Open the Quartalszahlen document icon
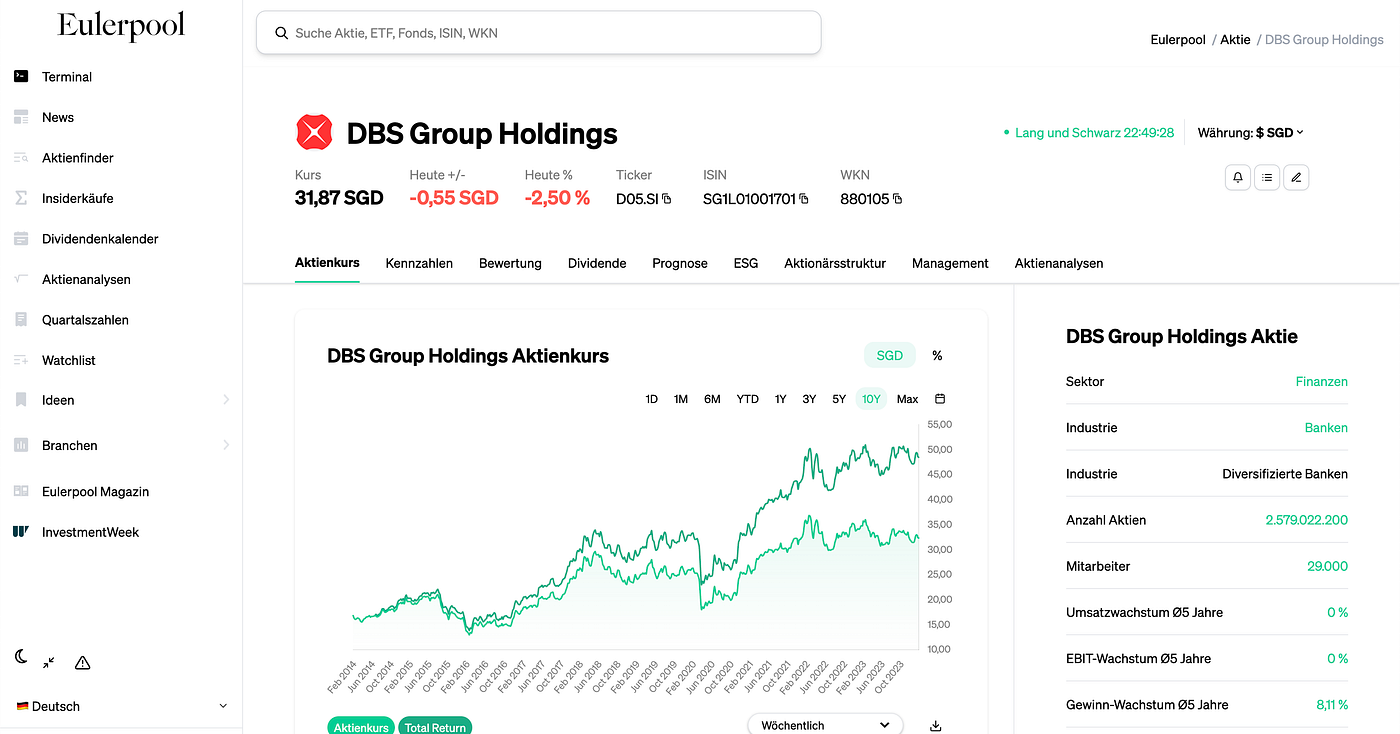The height and width of the screenshot is (734, 1400). (x=21, y=320)
